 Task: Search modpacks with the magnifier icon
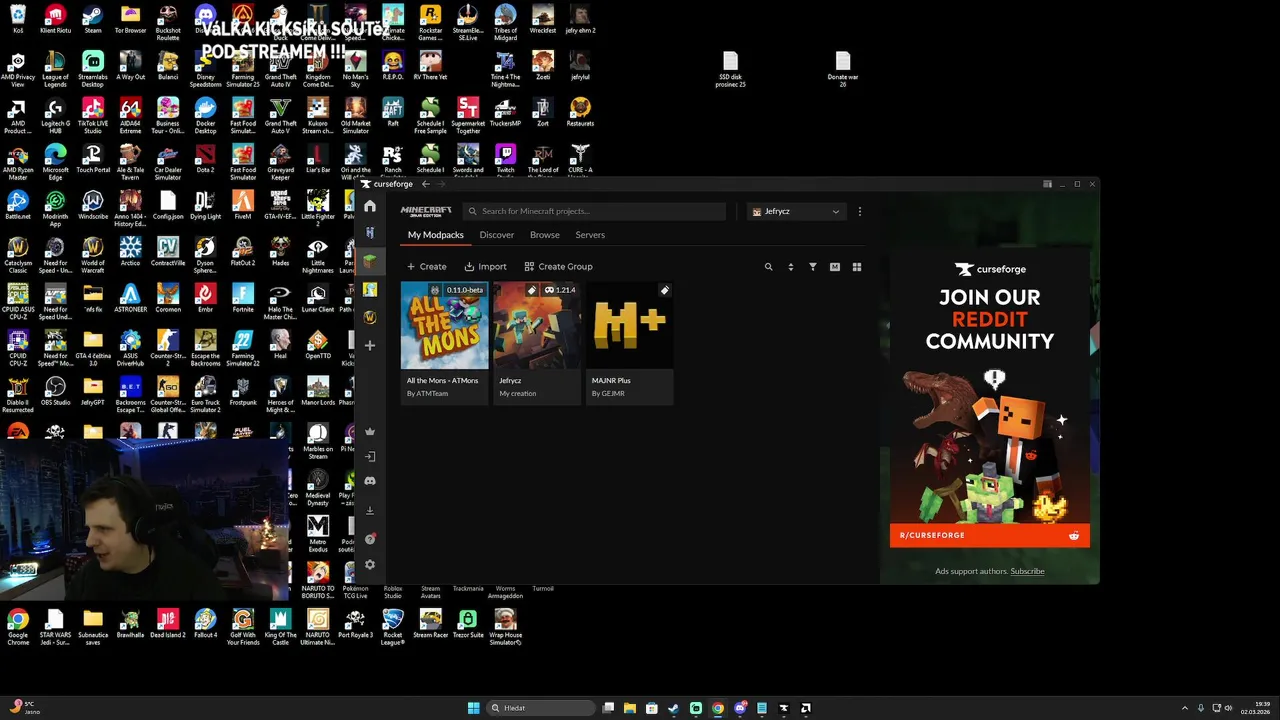[x=768, y=267]
